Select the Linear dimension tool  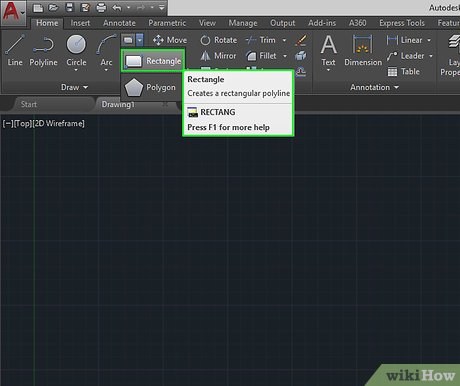click(x=404, y=40)
